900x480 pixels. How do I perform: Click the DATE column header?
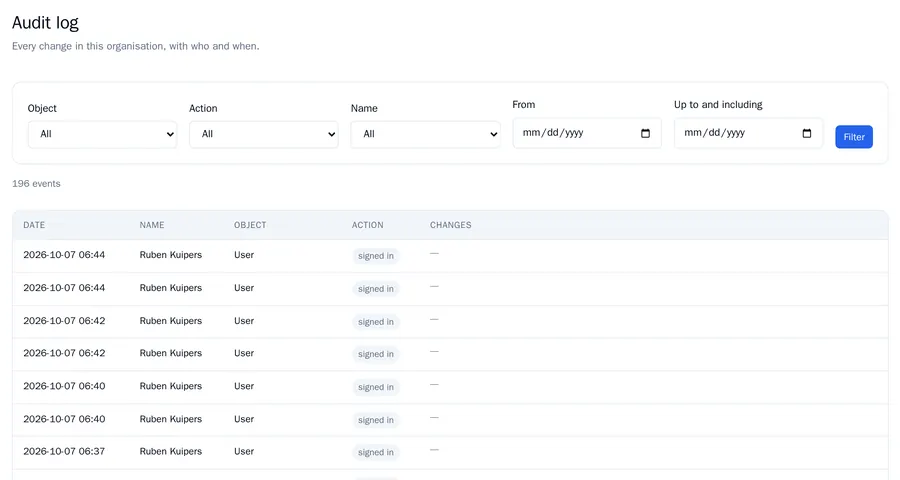coord(34,225)
